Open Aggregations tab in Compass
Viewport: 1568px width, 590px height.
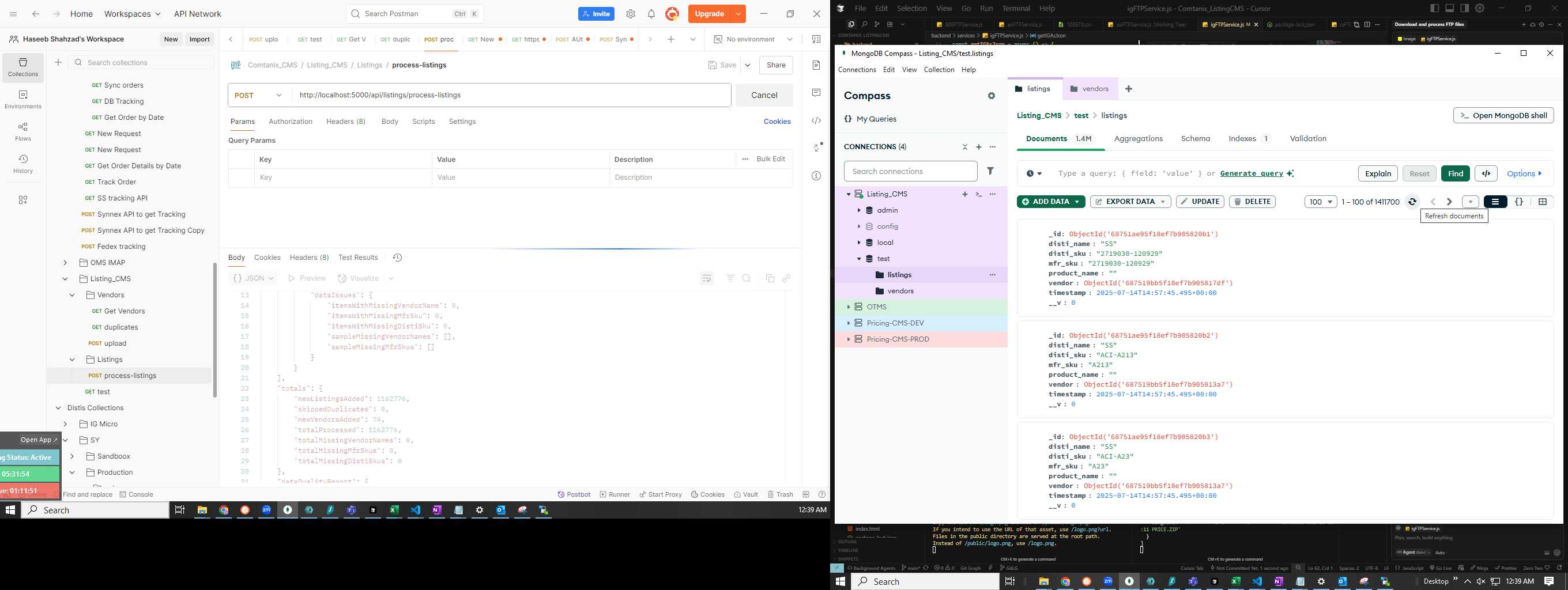[1139, 139]
